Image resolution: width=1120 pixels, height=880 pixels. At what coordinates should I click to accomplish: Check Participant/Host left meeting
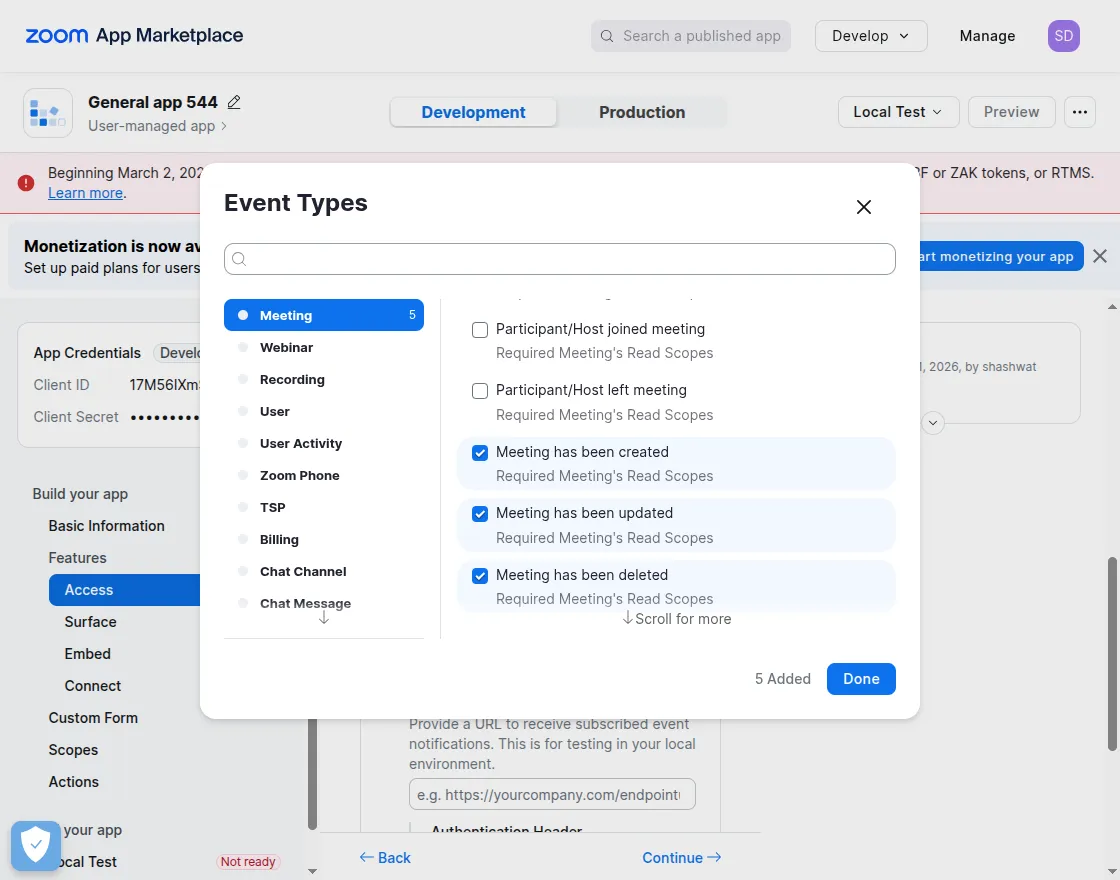[x=480, y=391]
